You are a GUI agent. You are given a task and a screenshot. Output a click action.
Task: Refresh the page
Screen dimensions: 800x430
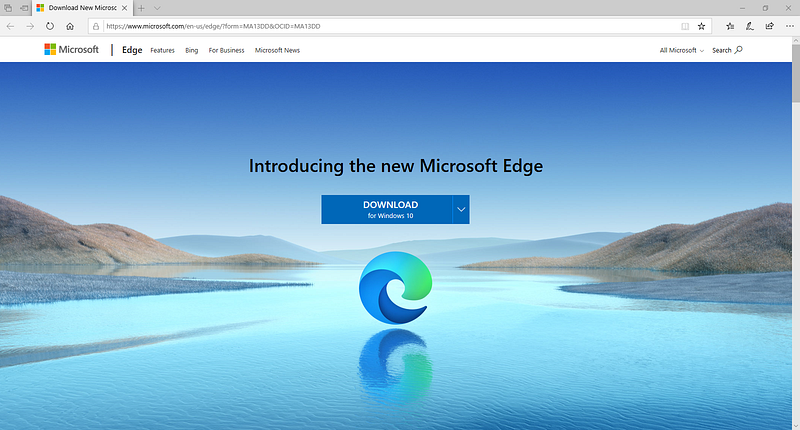point(49,26)
